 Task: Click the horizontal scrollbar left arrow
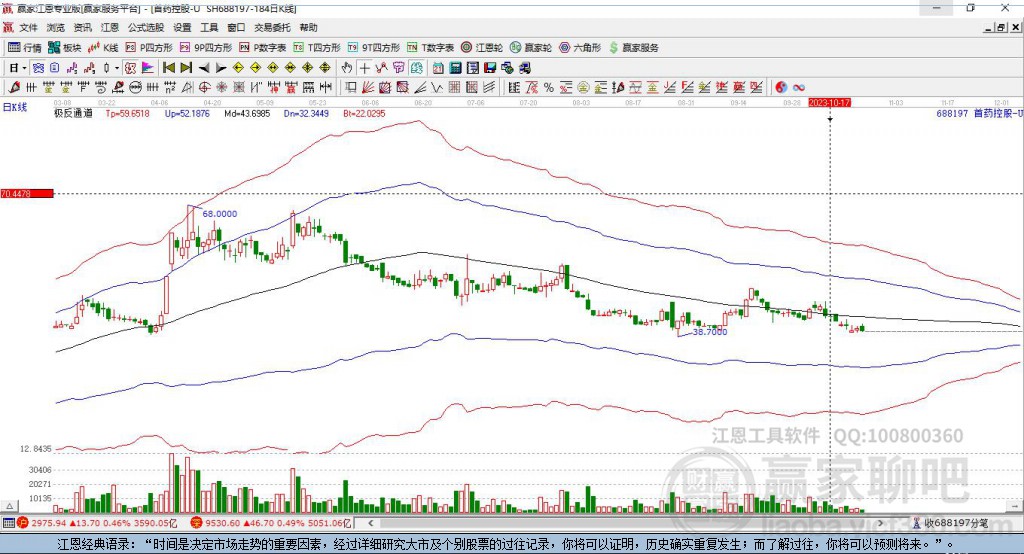(x=371, y=523)
